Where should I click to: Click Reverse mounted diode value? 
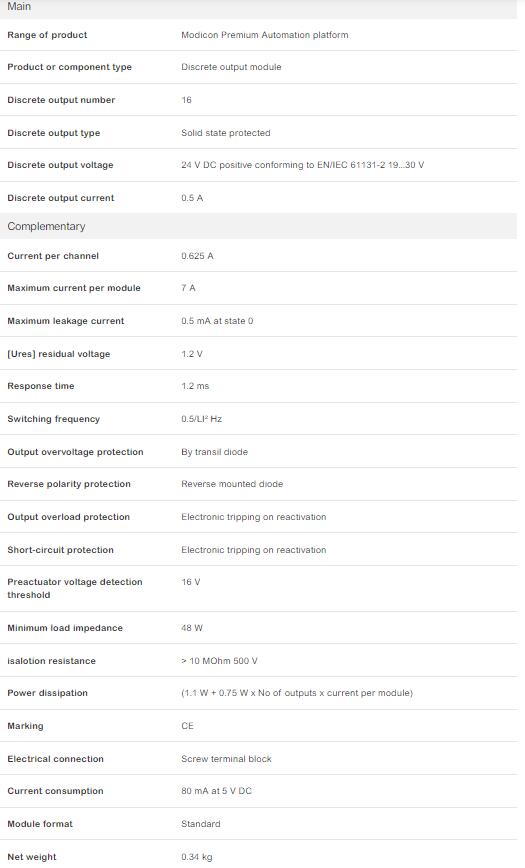click(x=232, y=484)
